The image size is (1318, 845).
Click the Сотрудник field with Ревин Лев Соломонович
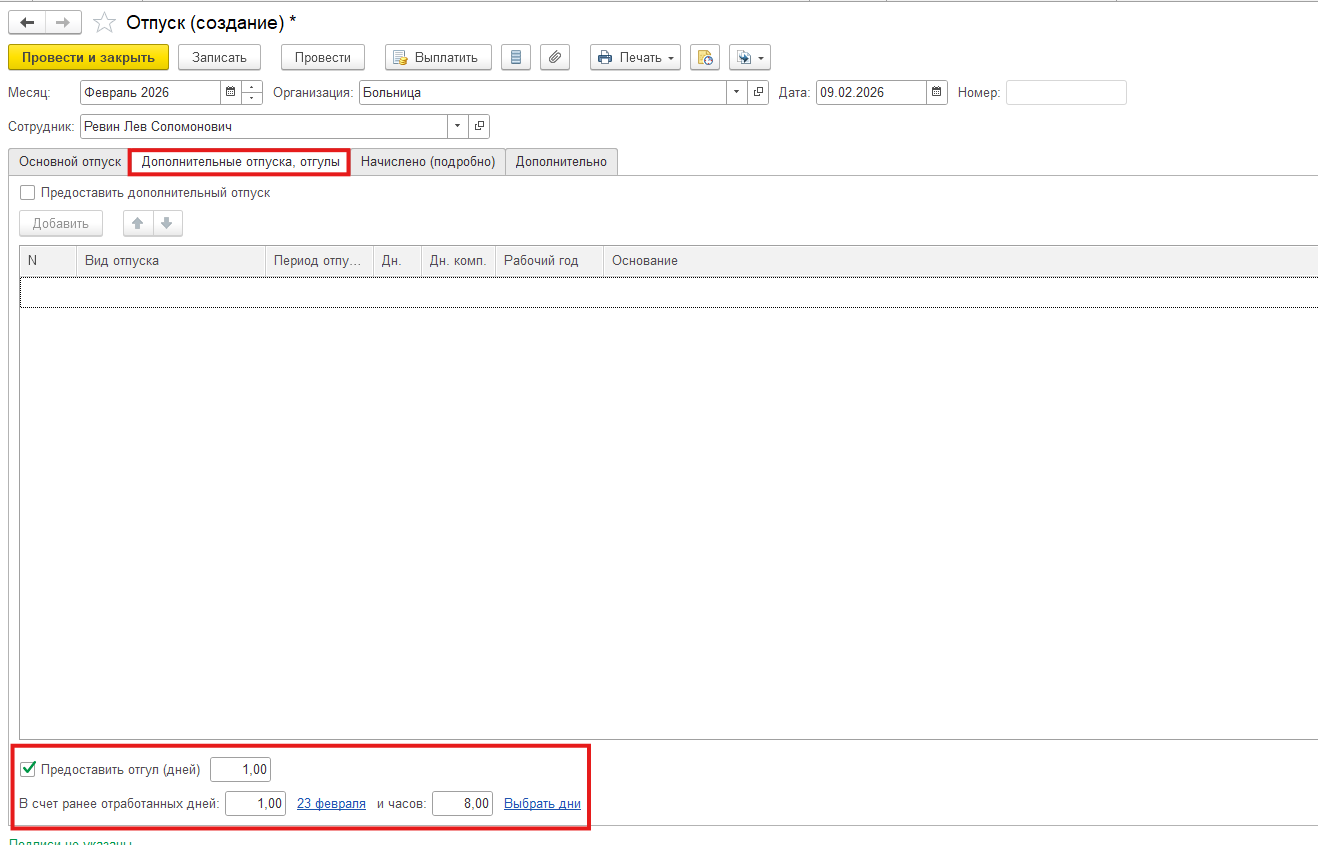[x=264, y=127]
